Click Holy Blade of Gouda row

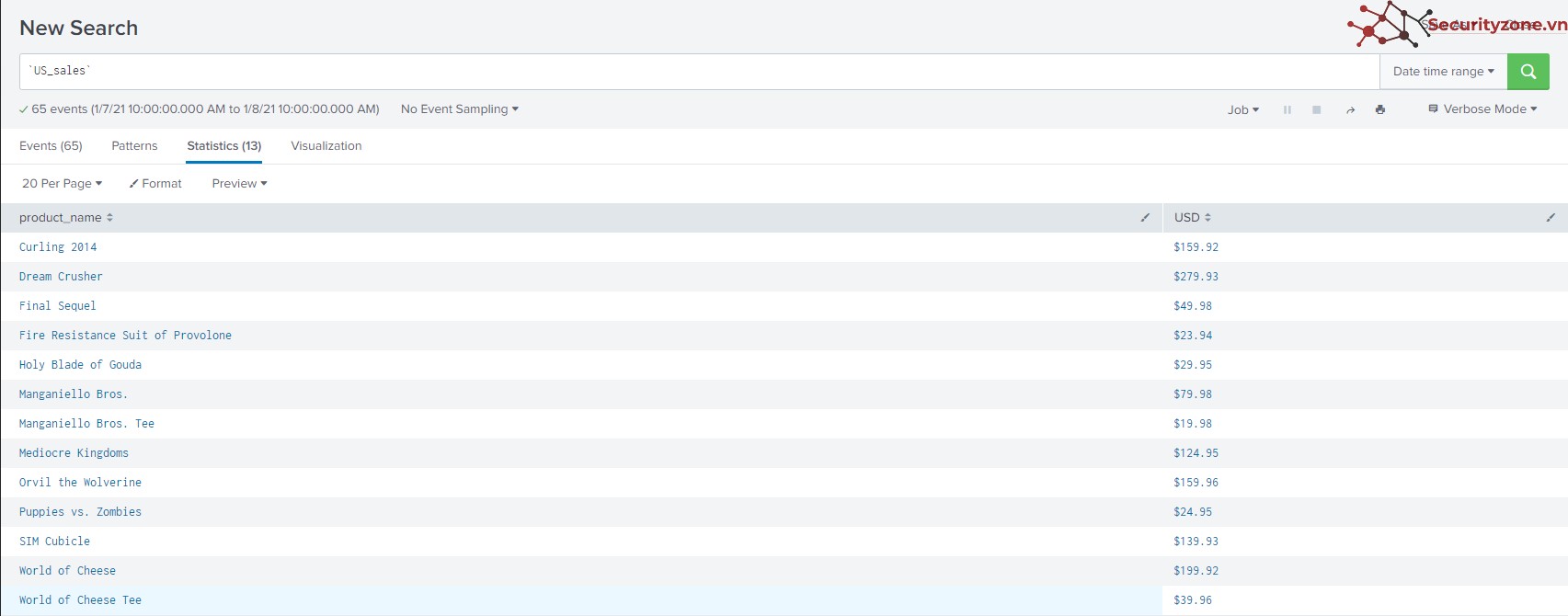[80, 365]
